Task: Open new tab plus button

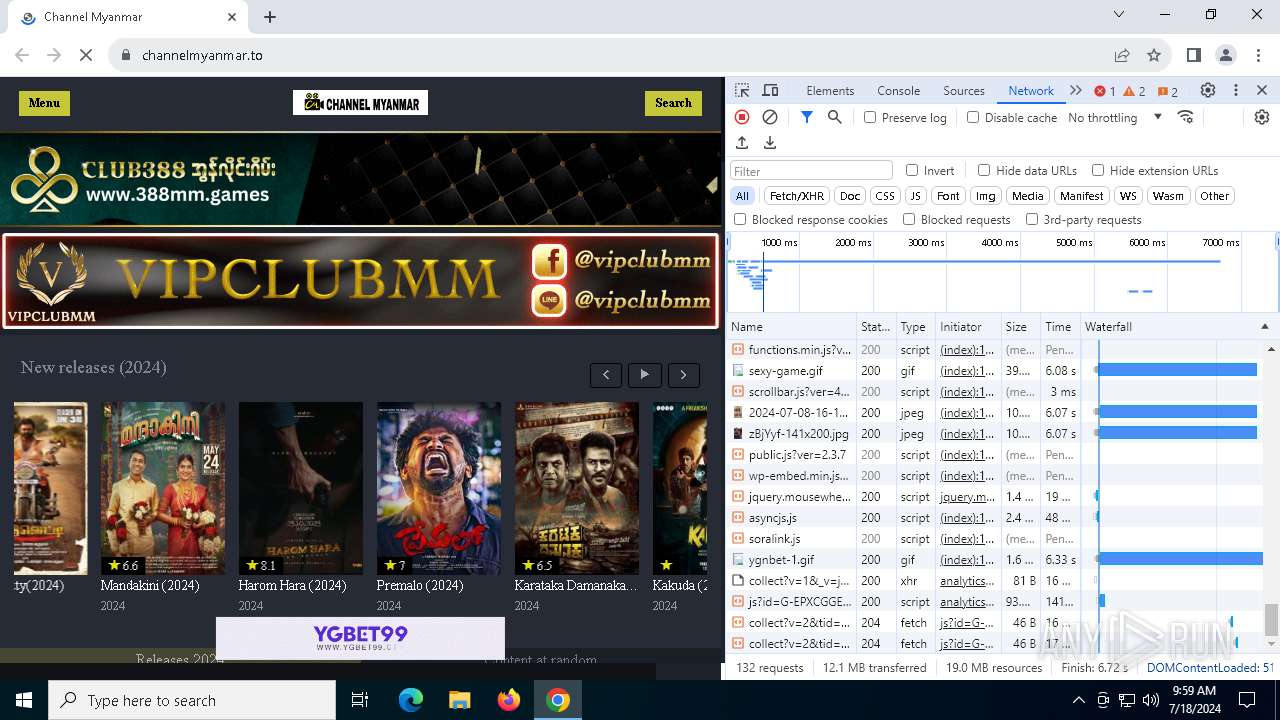Action: (270, 17)
